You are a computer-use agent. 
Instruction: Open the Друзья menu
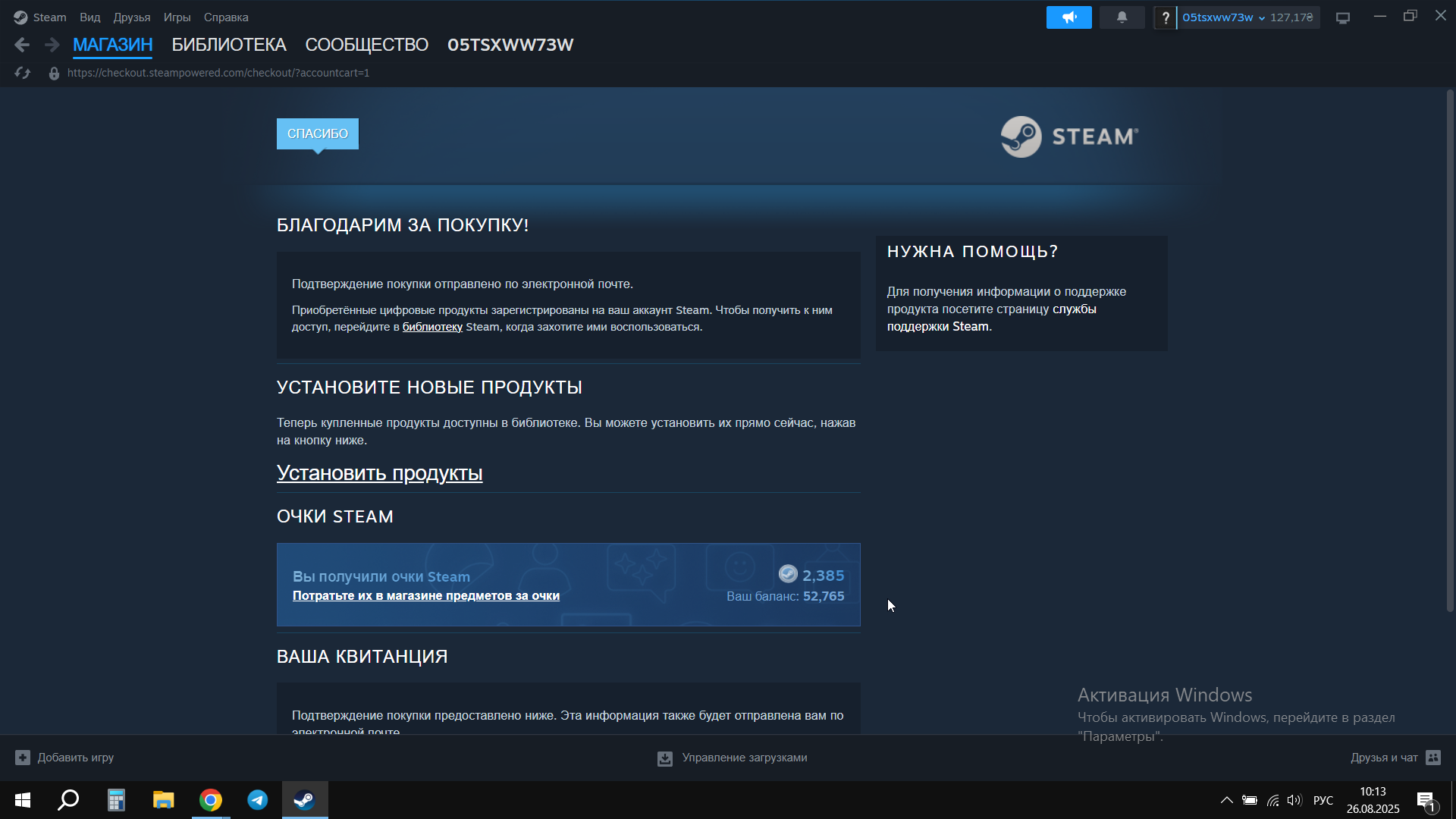[132, 17]
